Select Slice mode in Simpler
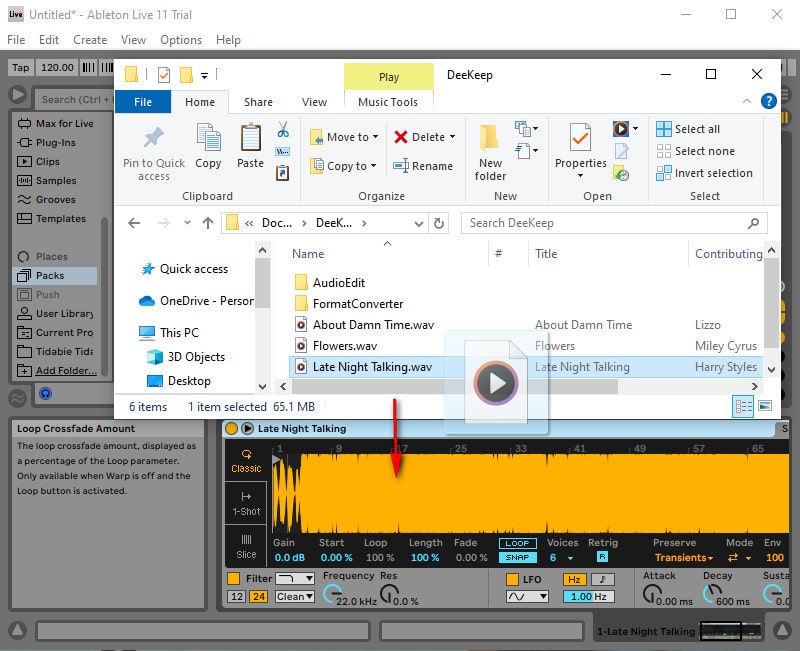Viewport: 800px width, 651px height. click(246, 546)
